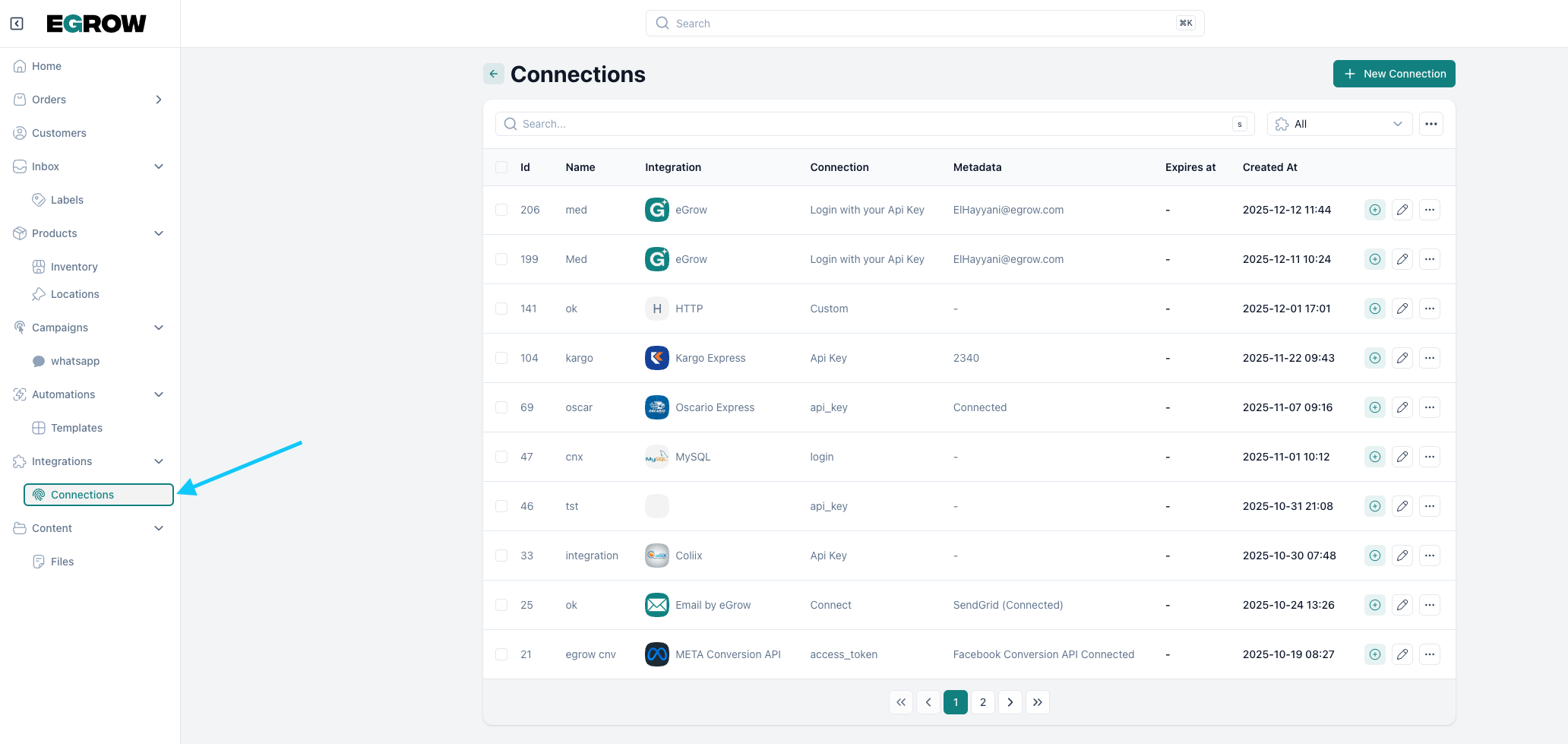Click the Oscario Express logo icon
1568x744 pixels.
pyautogui.click(x=657, y=407)
